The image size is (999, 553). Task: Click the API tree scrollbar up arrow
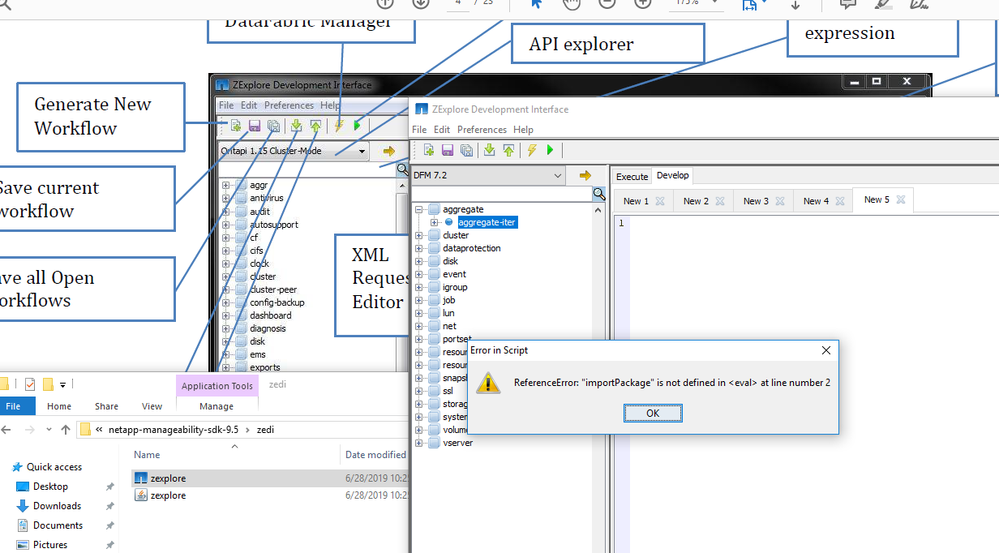click(598, 210)
